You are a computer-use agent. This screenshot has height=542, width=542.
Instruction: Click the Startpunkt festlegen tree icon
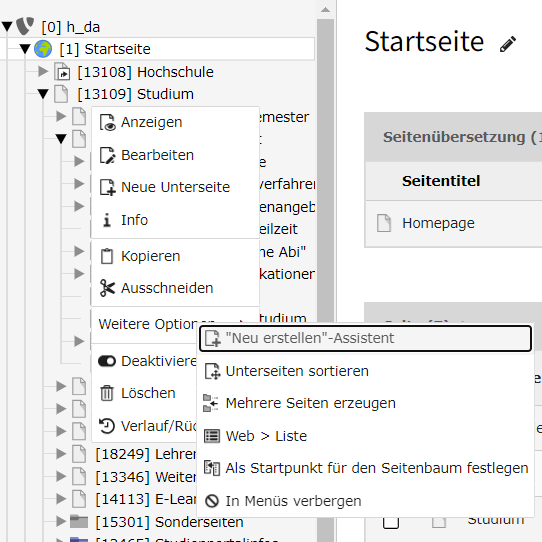212,468
